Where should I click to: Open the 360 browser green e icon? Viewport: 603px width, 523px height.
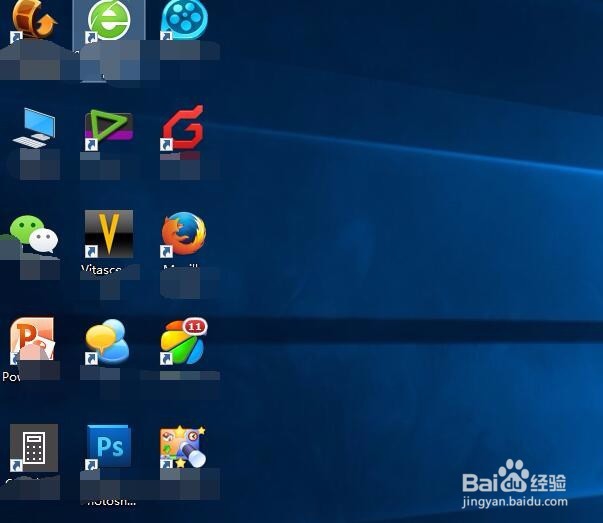(109, 20)
